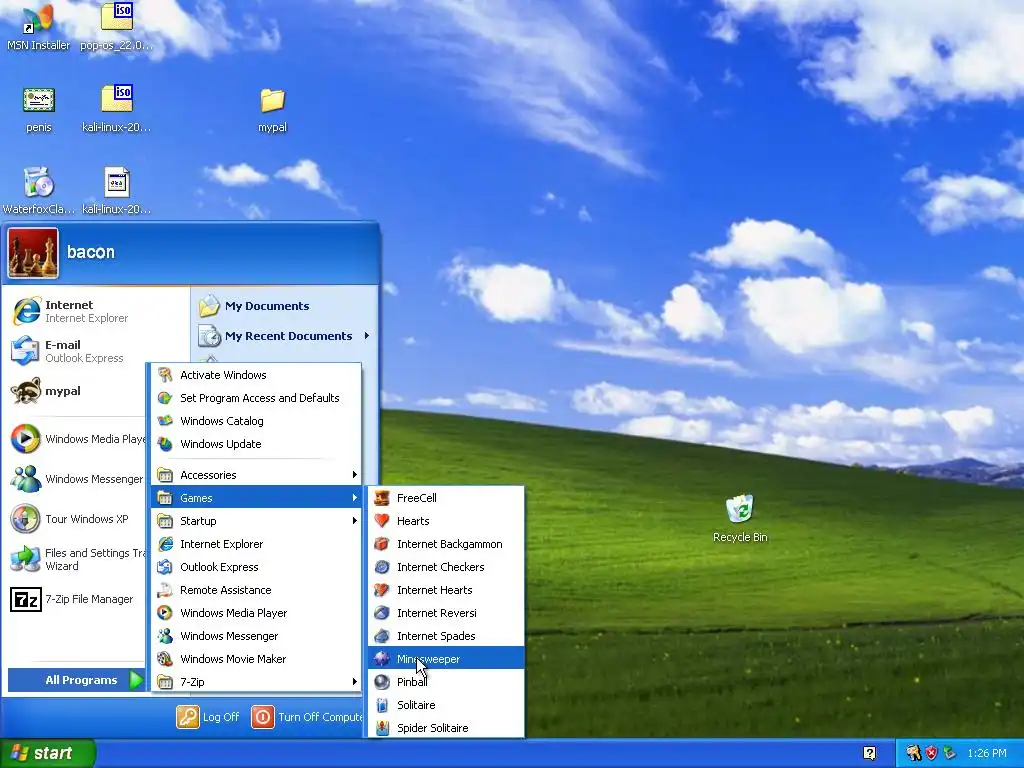Click the help question mark tray icon
The height and width of the screenshot is (768, 1024).
pos(869,753)
